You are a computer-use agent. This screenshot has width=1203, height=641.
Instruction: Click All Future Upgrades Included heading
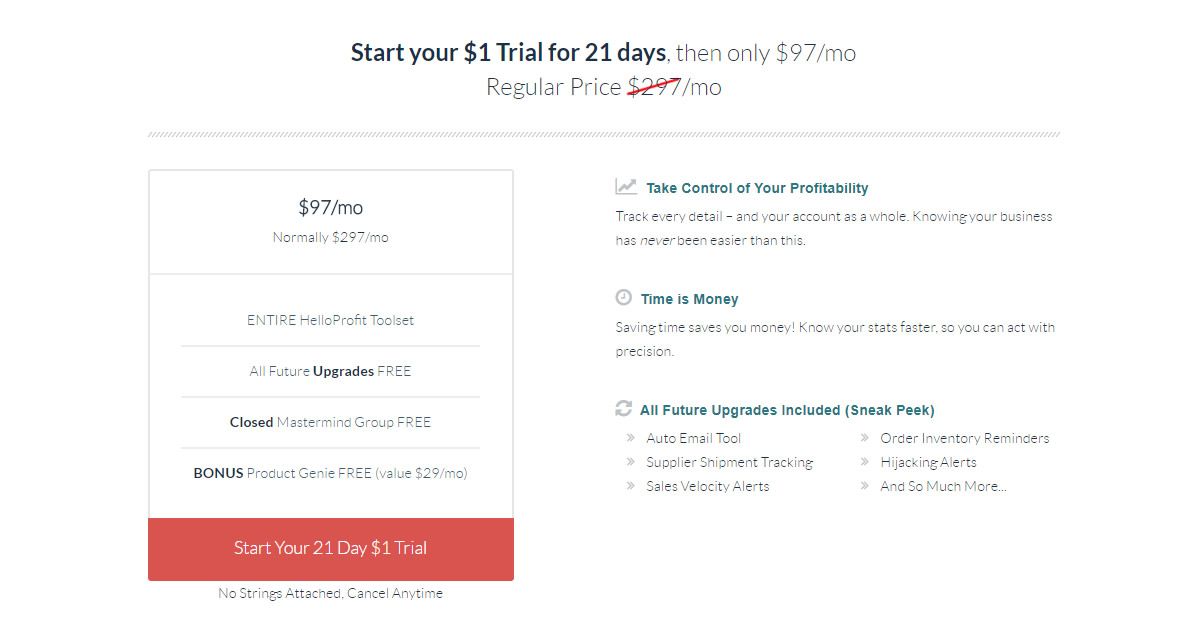click(x=787, y=410)
